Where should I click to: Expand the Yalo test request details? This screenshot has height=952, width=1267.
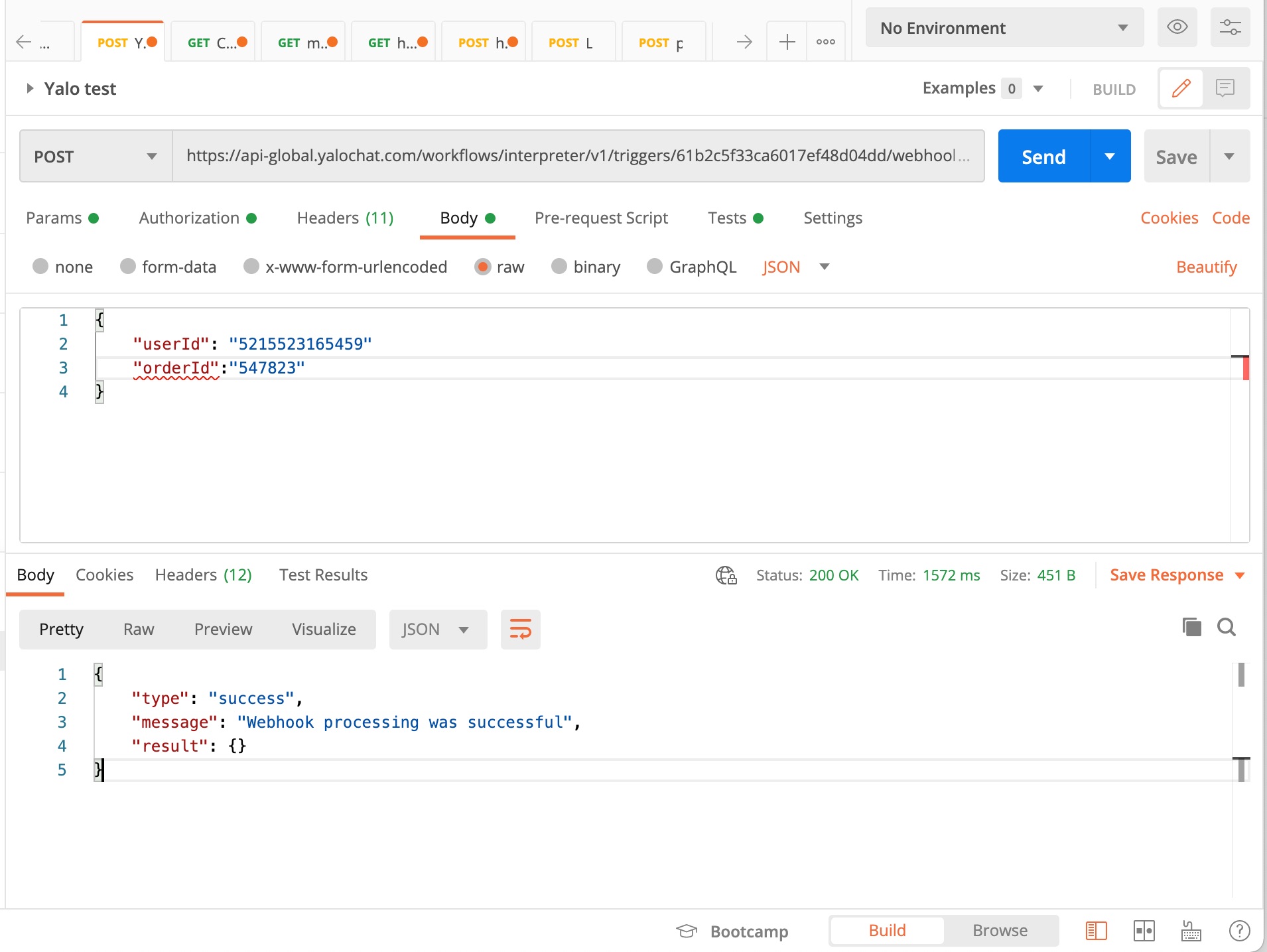click(29, 88)
